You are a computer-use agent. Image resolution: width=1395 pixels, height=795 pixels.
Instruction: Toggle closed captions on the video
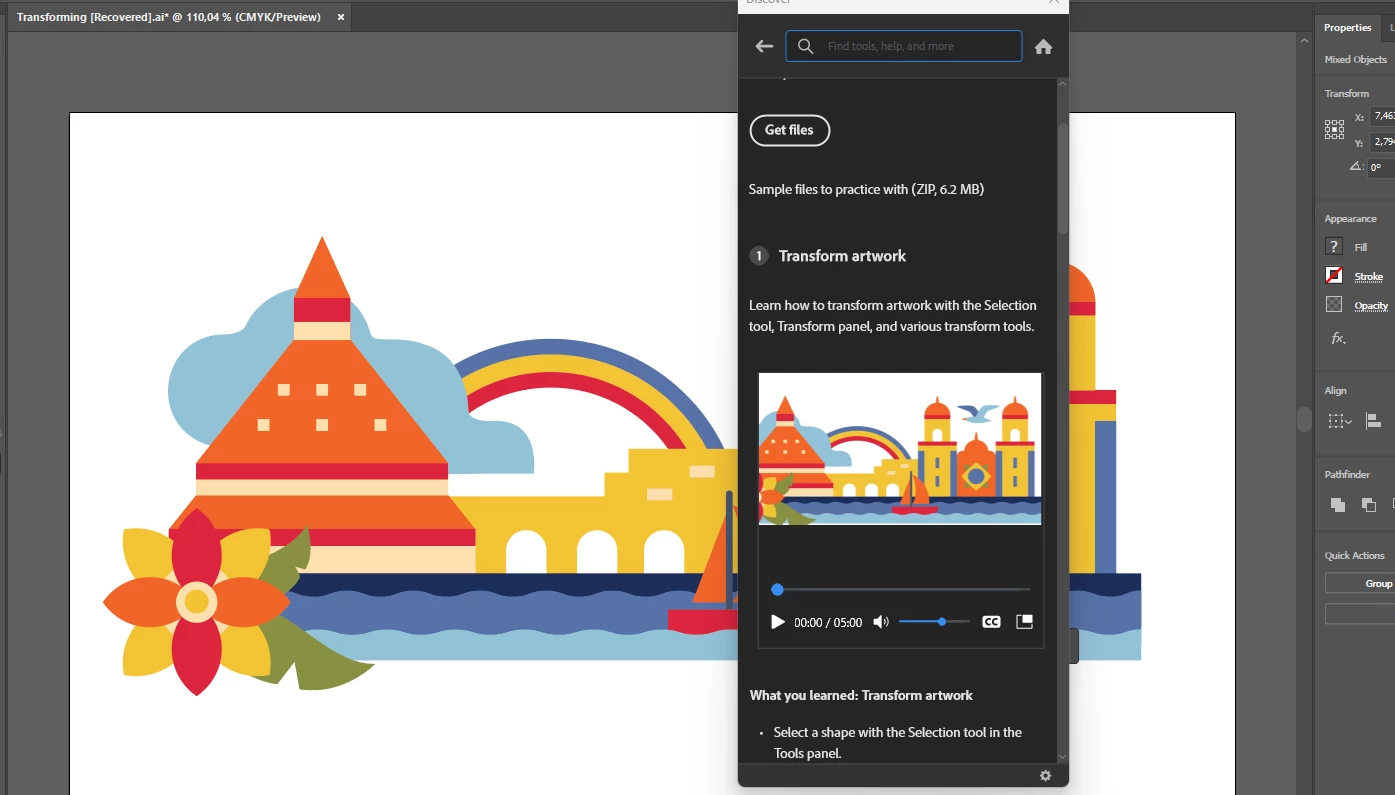tap(991, 622)
